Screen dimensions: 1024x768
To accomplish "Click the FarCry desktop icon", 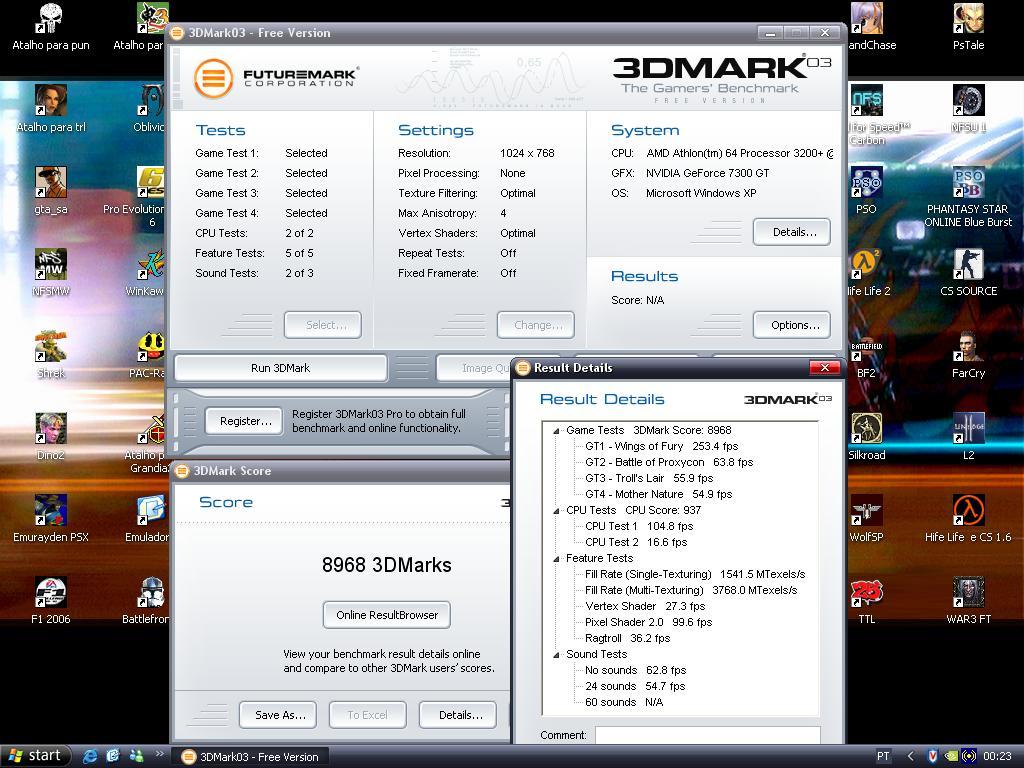I will pos(968,349).
